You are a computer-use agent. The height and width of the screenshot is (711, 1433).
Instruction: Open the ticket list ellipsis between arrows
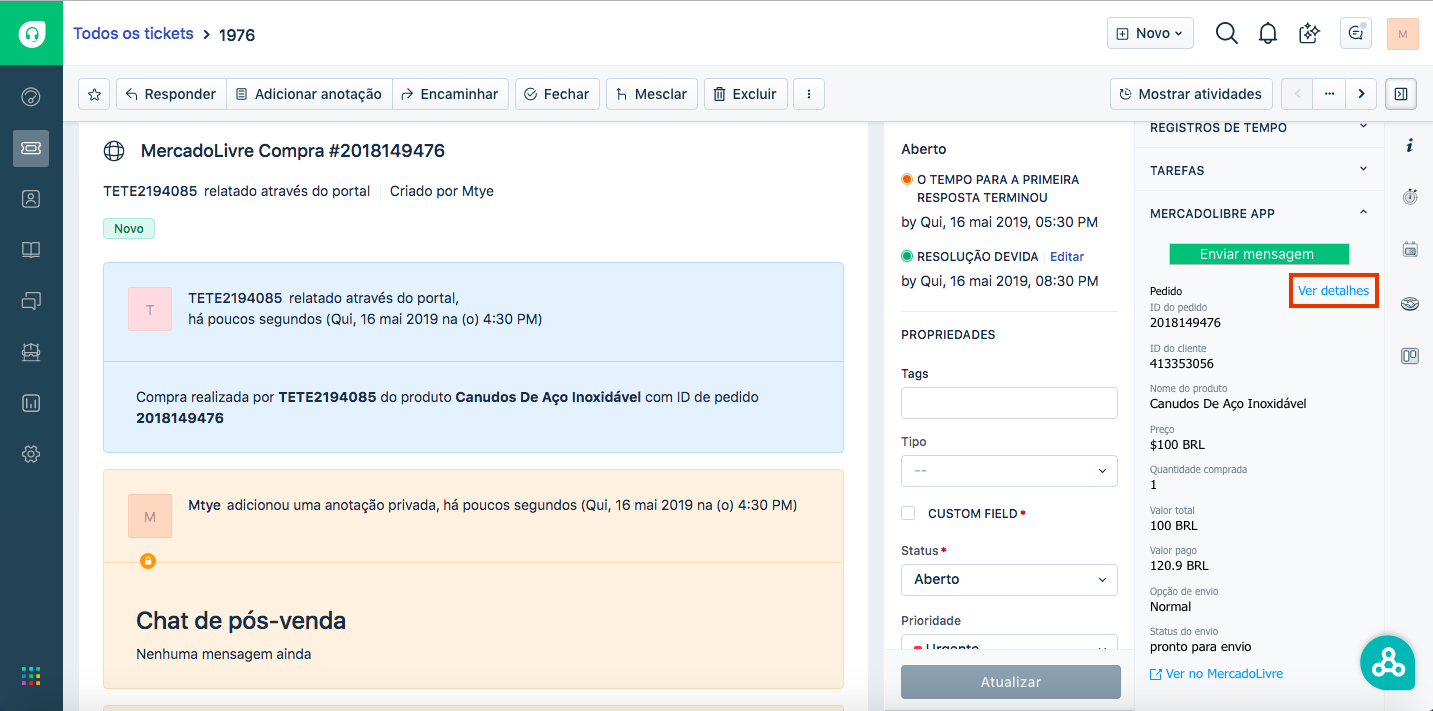(1329, 94)
